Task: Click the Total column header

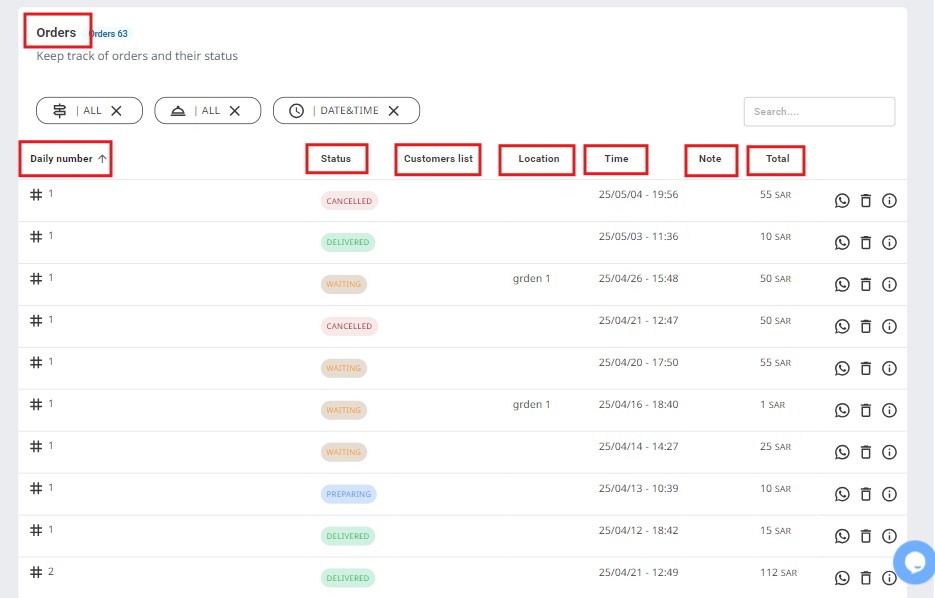Action: pos(777,159)
